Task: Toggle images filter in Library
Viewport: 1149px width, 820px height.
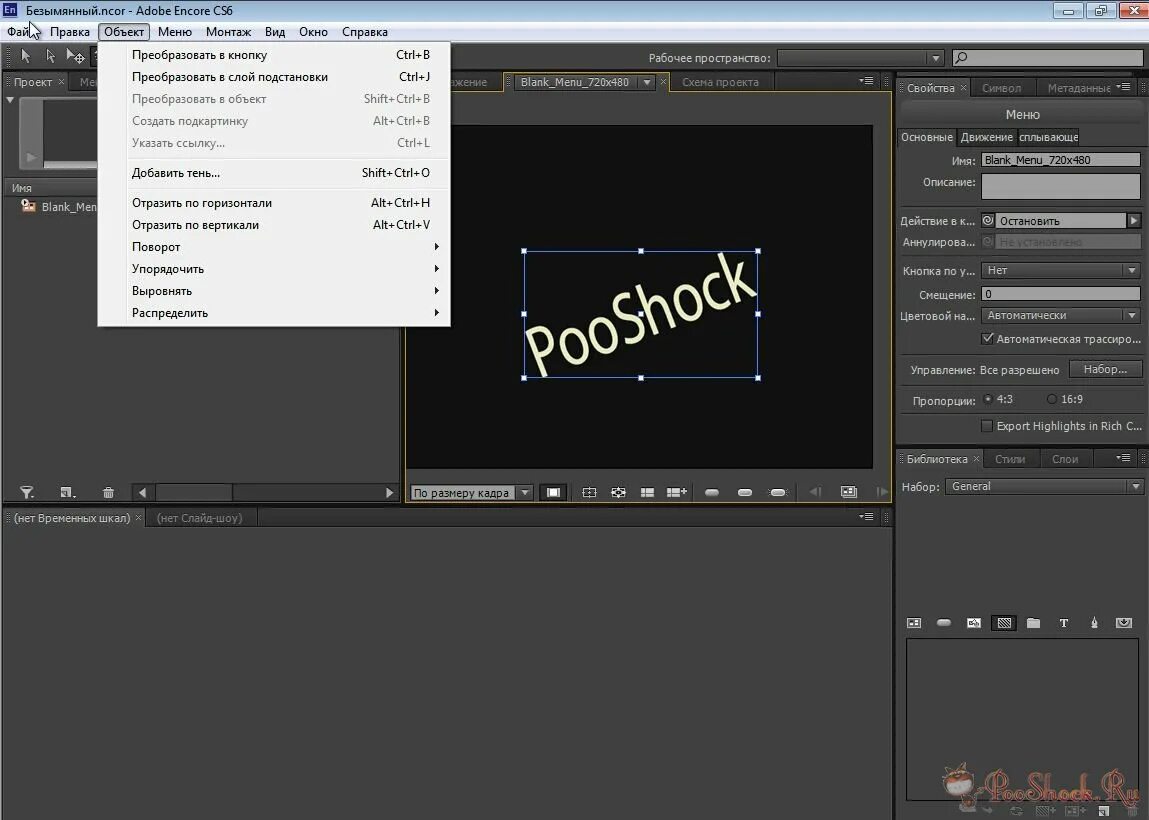Action: (x=974, y=623)
